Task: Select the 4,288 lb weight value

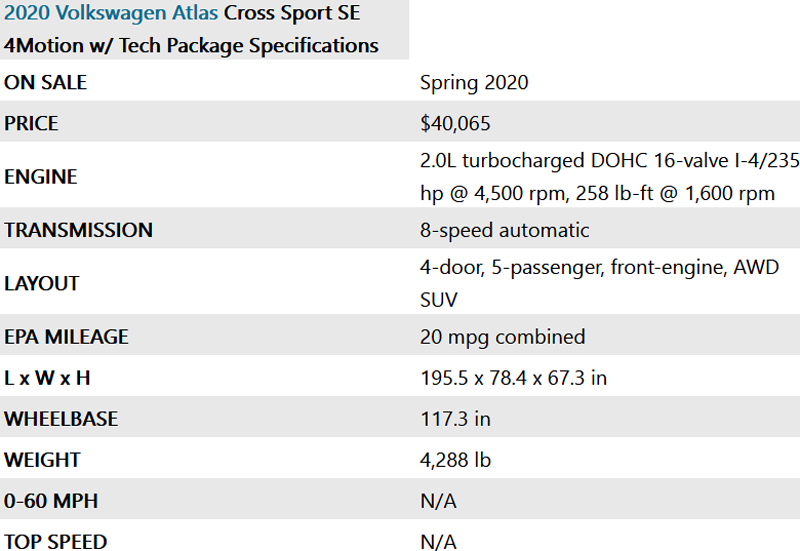Action: point(455,460)
